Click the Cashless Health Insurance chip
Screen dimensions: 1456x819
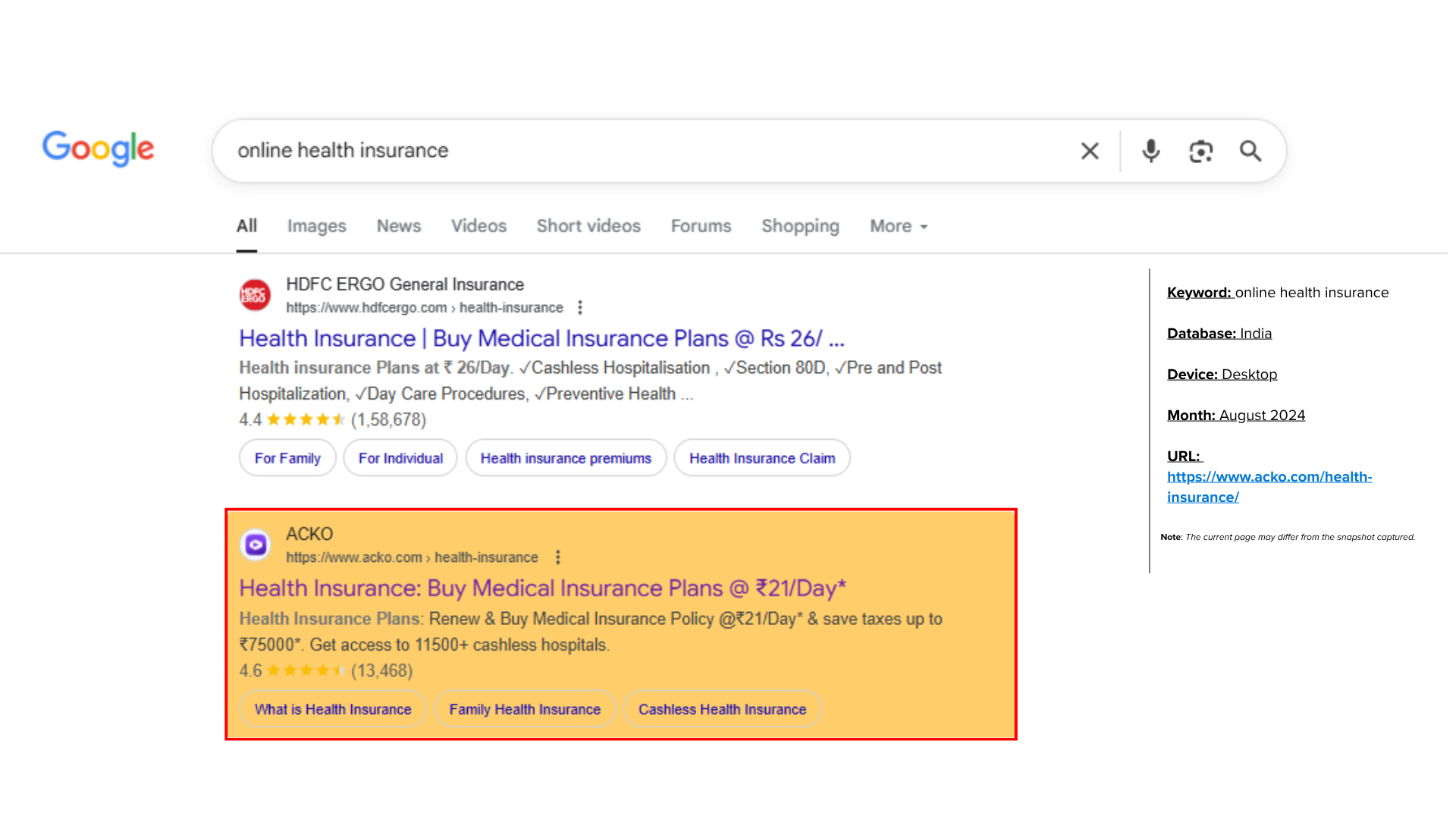(722, 709)
